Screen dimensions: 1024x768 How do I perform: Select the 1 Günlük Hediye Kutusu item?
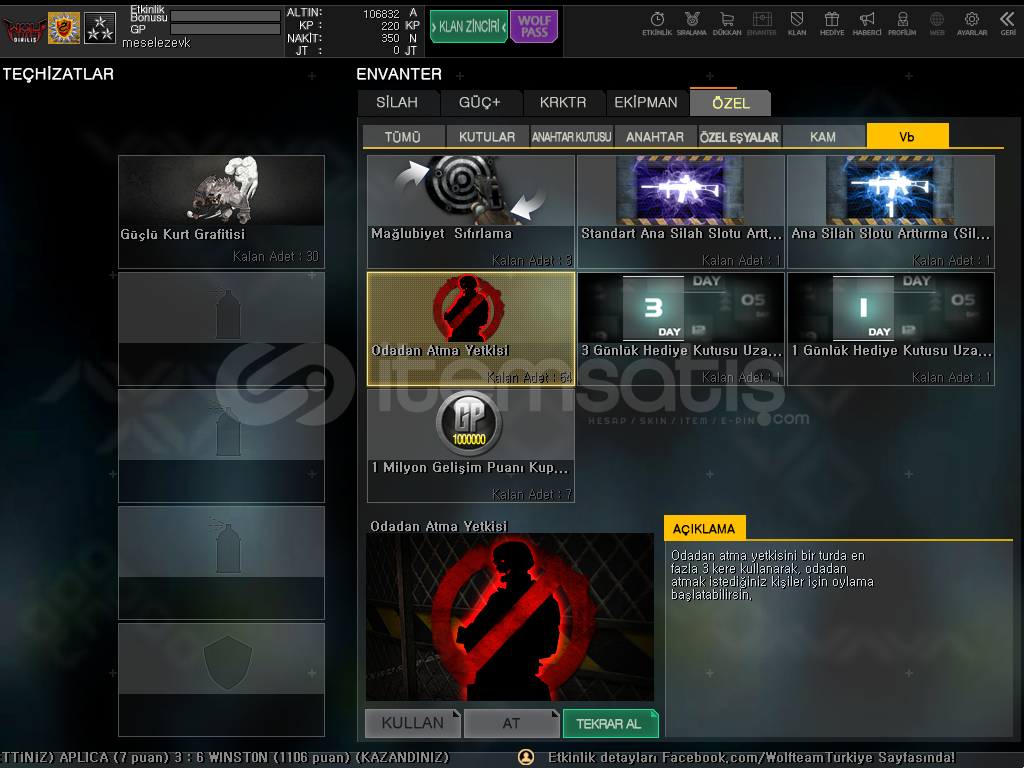coord(891,329)
